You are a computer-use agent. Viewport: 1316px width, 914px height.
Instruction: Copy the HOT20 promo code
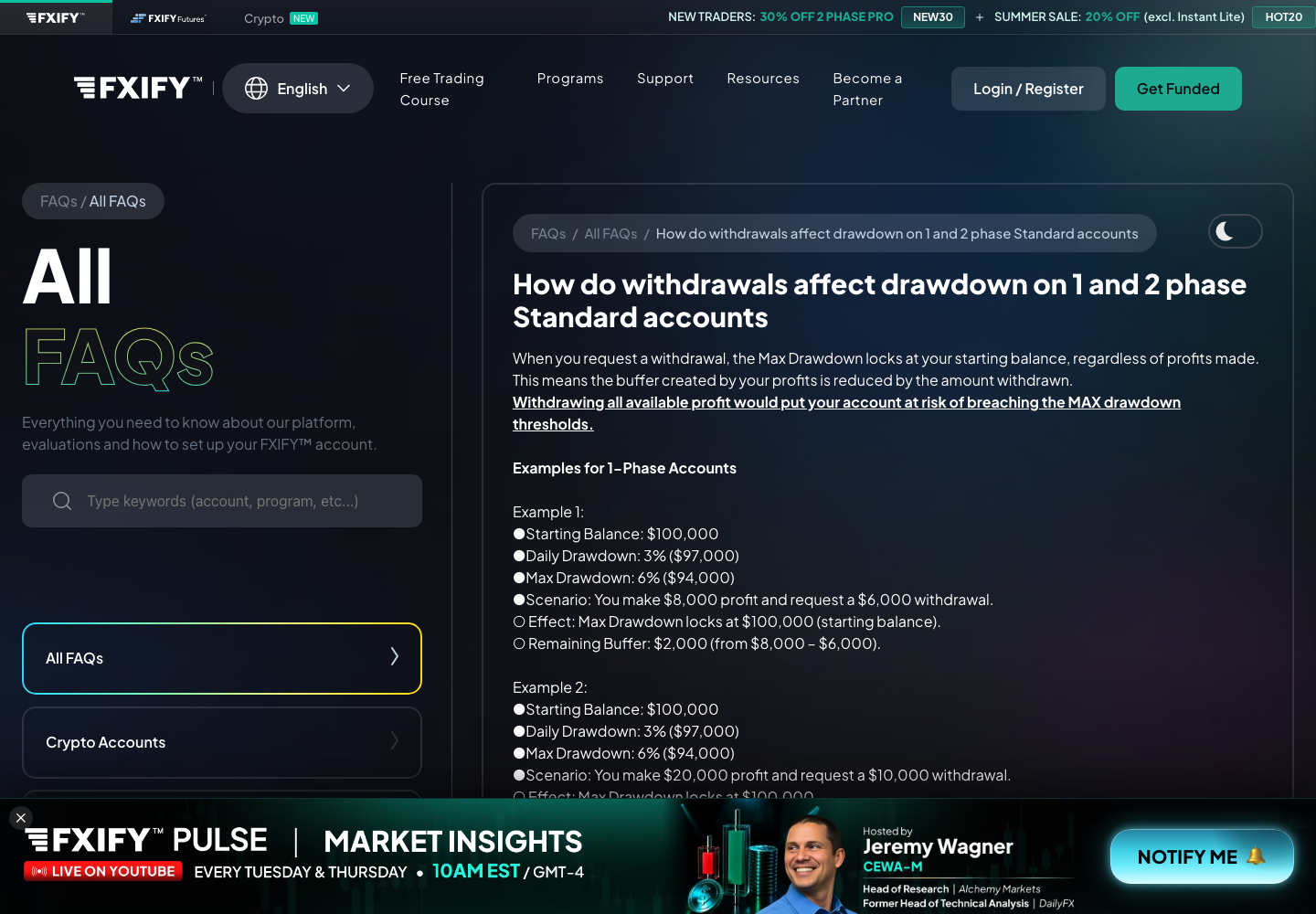[1283, 17]
